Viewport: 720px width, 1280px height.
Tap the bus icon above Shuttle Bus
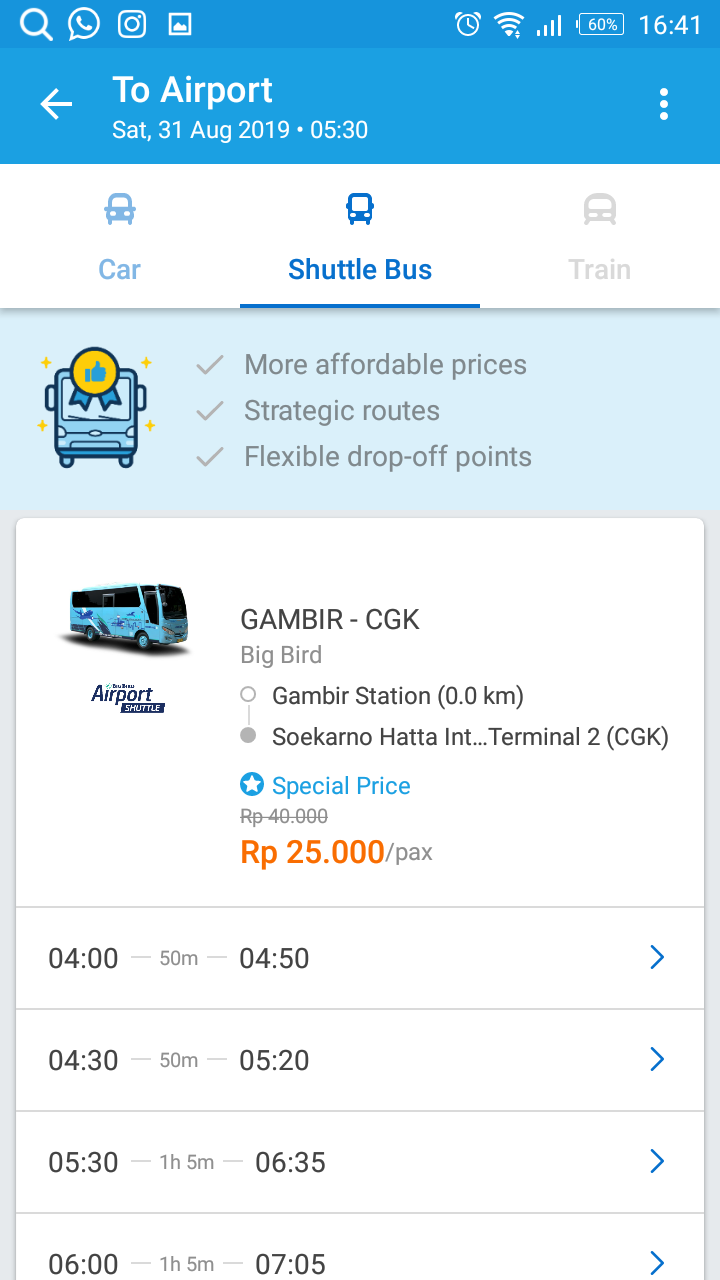tap(360, 209)
